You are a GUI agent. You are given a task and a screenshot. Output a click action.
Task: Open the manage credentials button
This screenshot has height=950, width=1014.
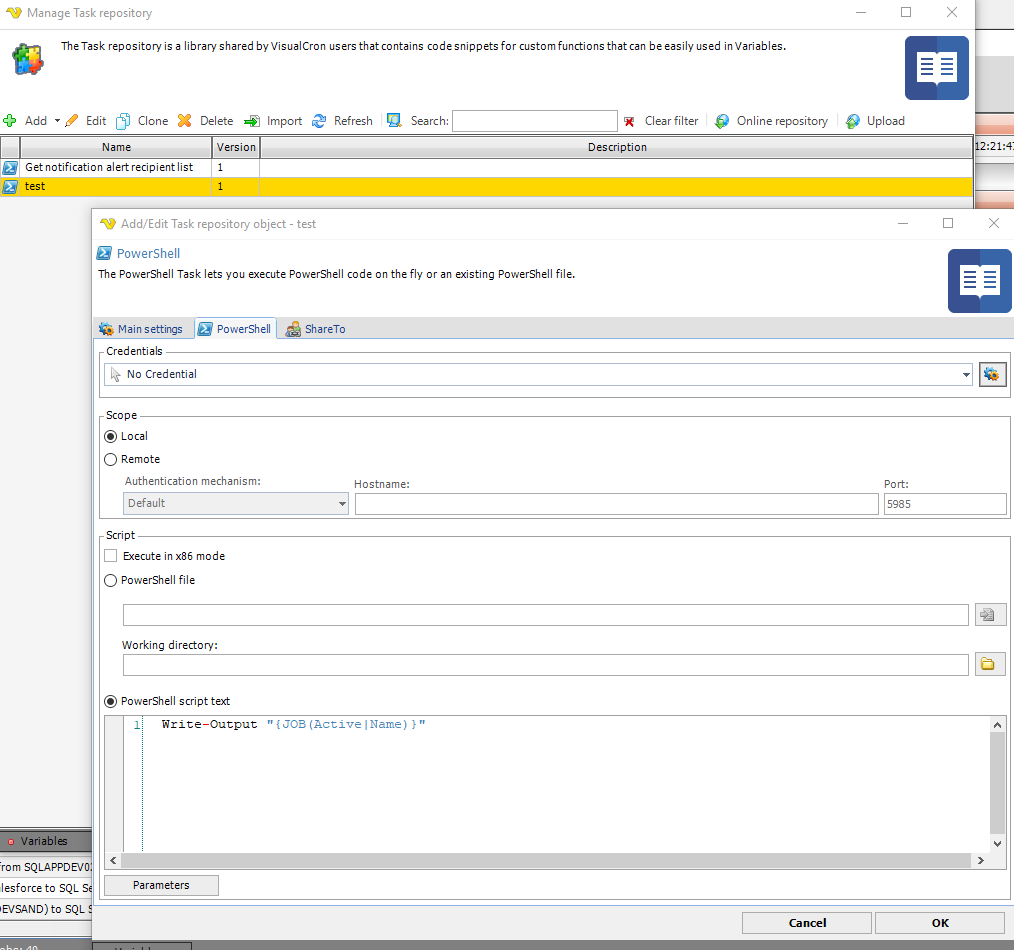(x=992, y=374)
